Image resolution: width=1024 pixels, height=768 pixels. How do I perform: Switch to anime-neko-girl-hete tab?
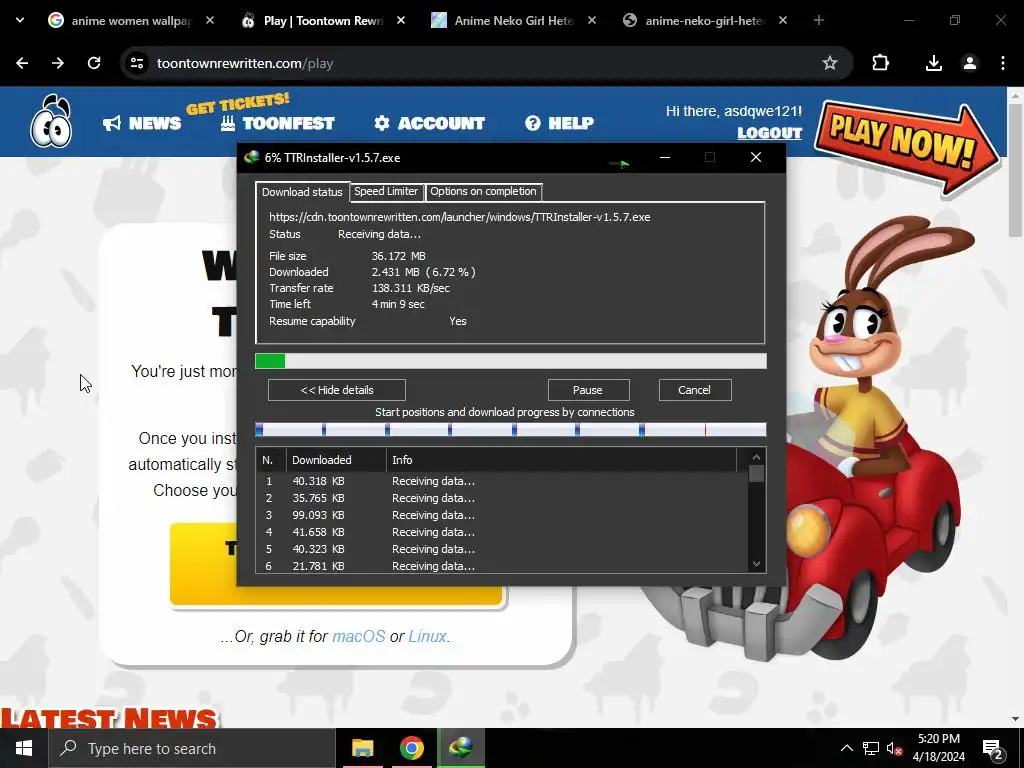705,21
